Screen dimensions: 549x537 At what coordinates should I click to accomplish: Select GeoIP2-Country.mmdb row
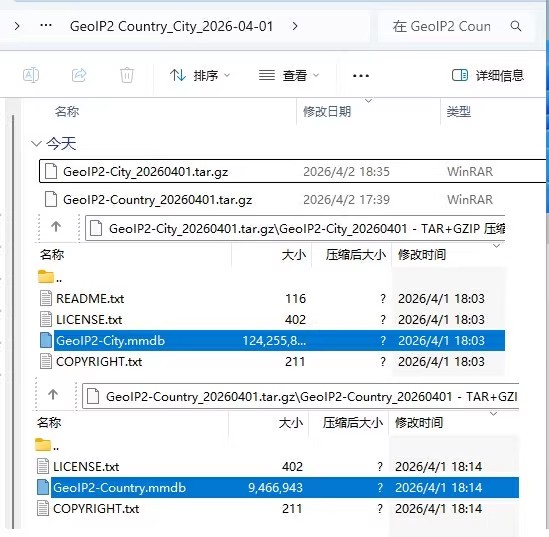[x=277, y=488]
